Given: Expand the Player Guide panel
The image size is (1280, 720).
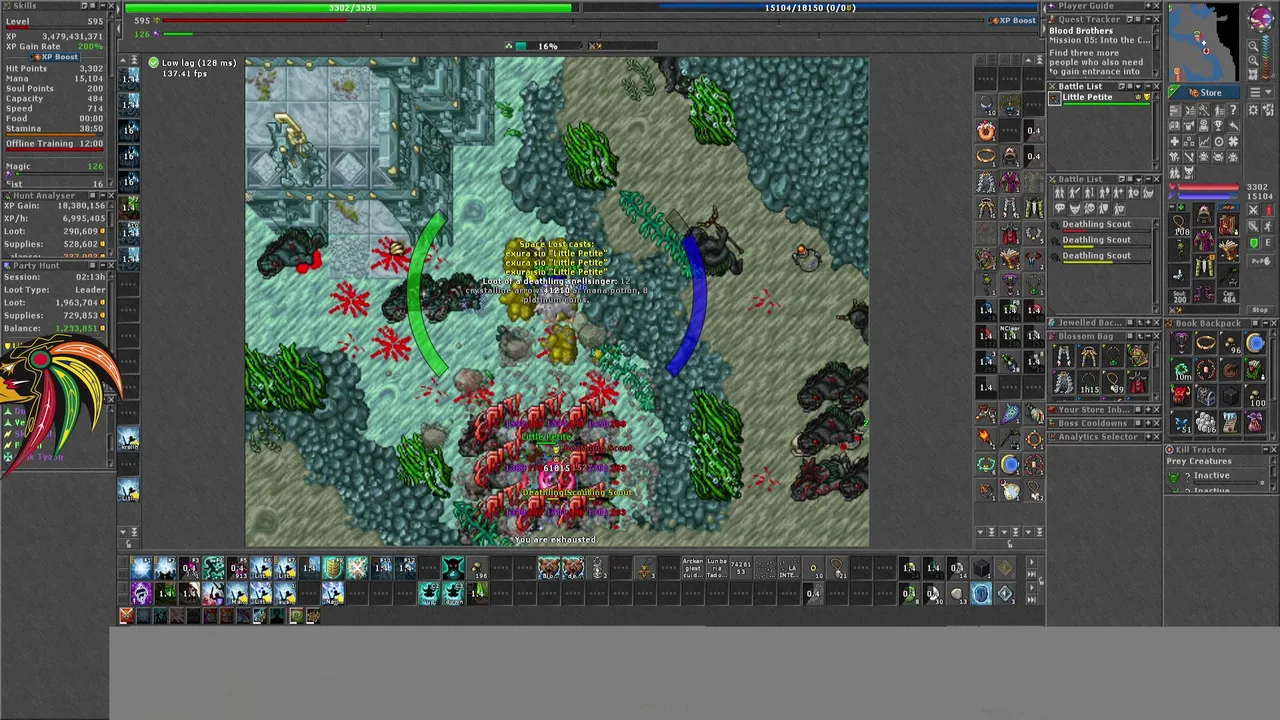Looking at the screenshot, I should pyautogui.click(x=1148, y=6).
